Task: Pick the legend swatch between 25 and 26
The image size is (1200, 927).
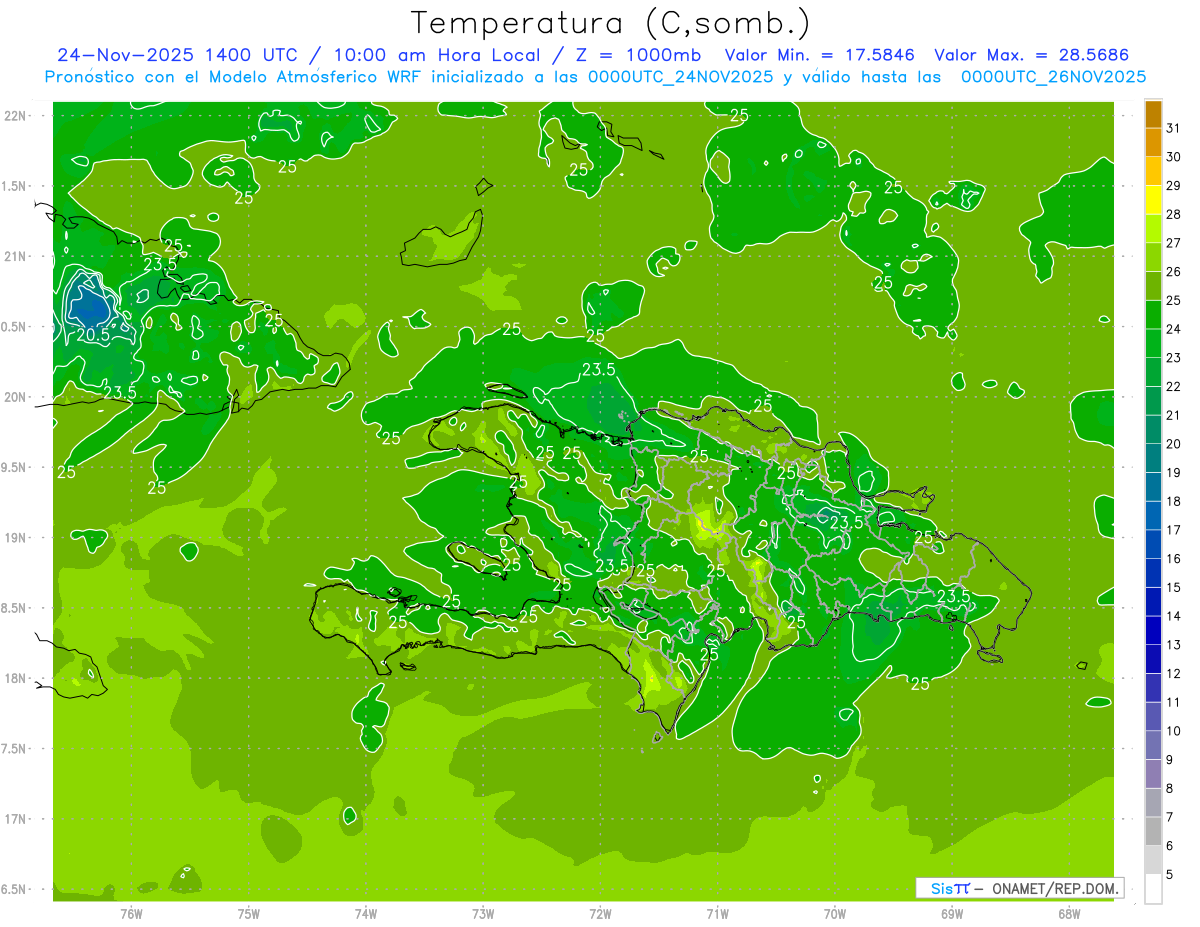Action: click(x=1153, y=286)
